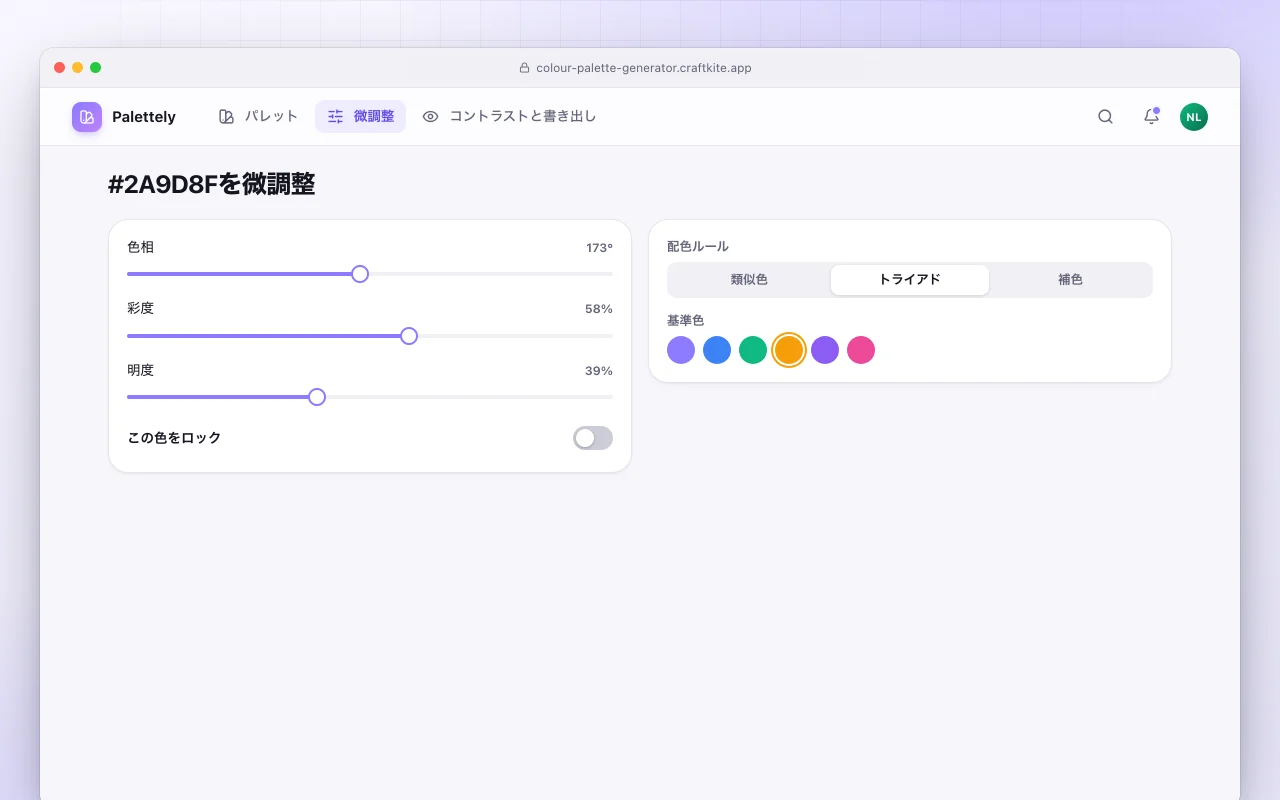The image size is (1280, 800).
Task: Click the lock icon in address bar
Action: [524, 68]
